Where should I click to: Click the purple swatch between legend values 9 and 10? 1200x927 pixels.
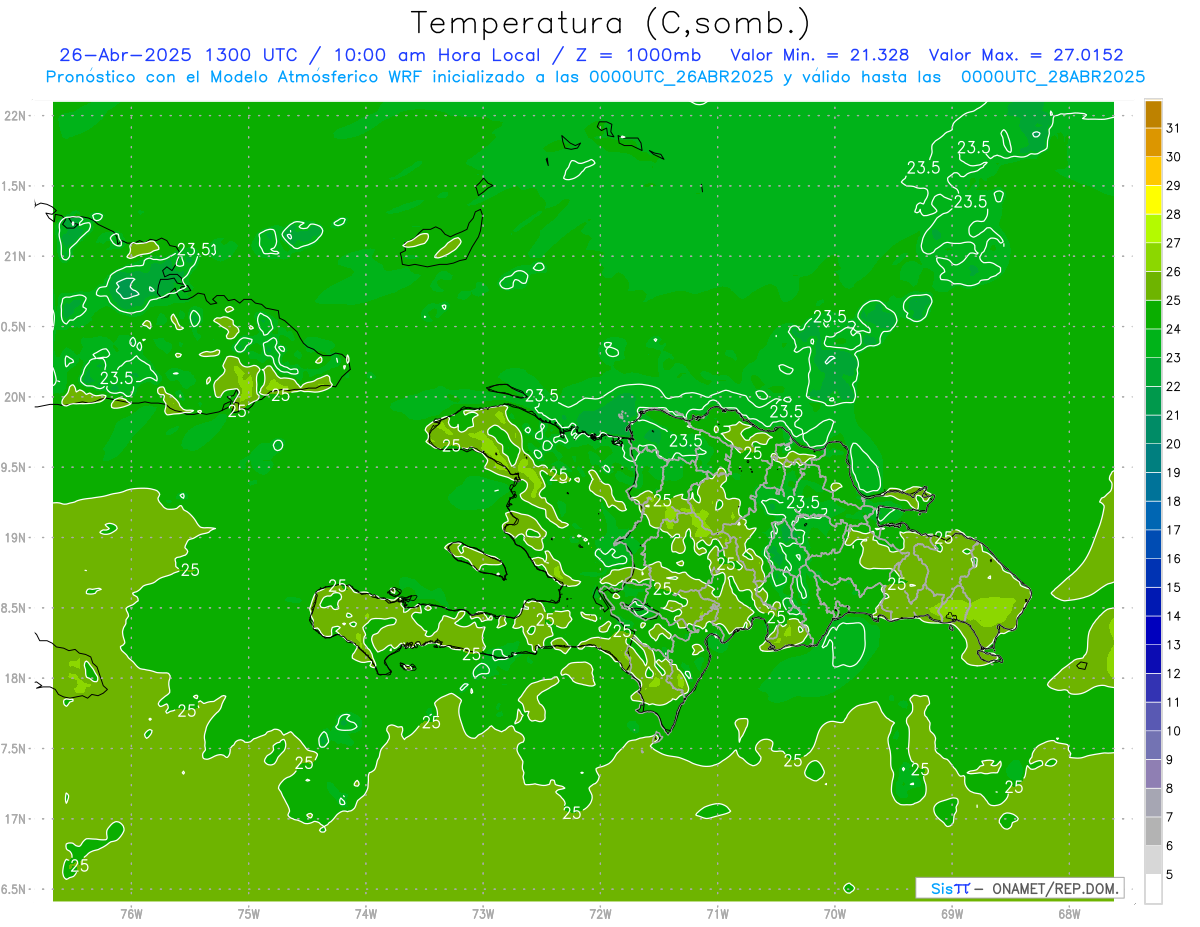click(1153, 746)
